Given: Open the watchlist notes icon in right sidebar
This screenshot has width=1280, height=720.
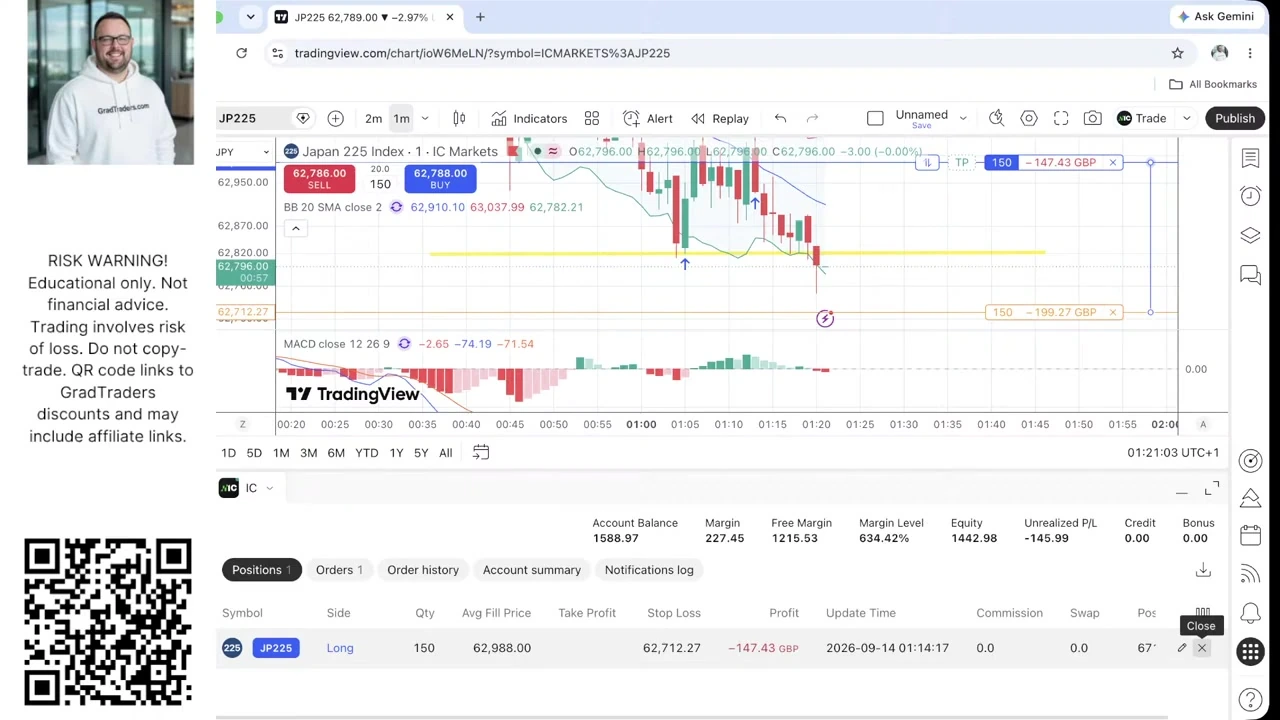Looking at the screenshot, I should click(1250, 158).
